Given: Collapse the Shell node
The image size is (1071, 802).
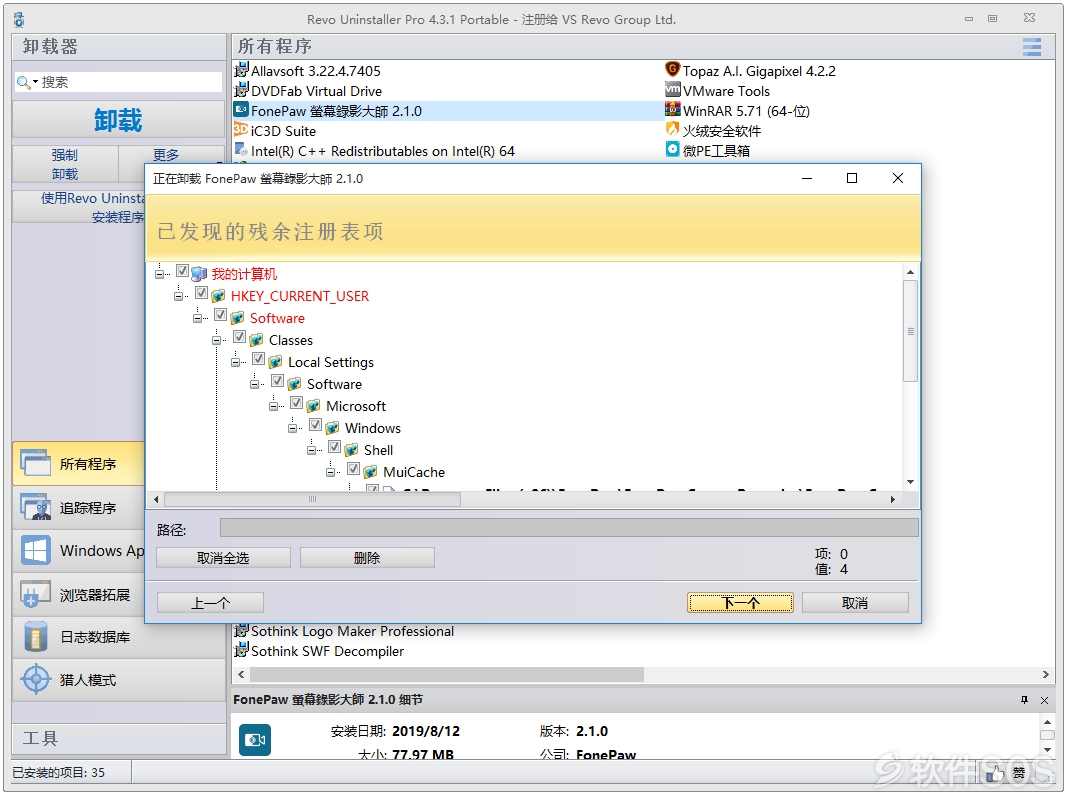Looking at the screenshot, I should 312,450.
